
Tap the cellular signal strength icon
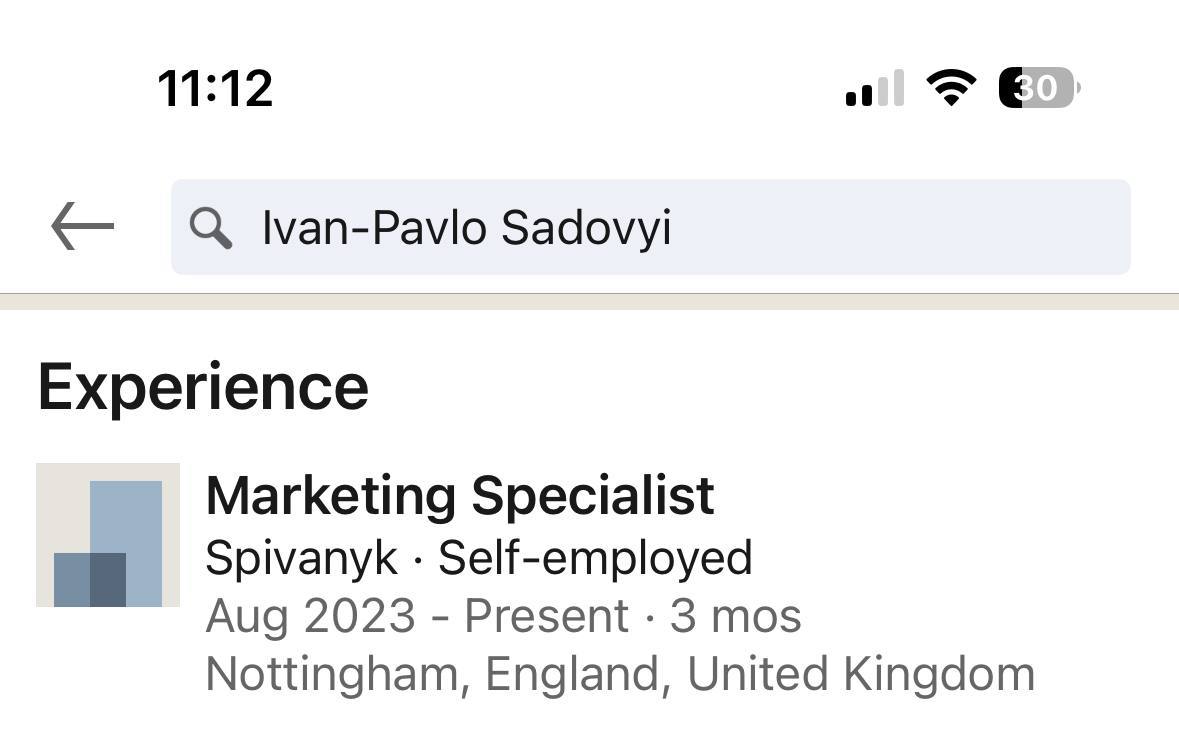(874, 89)
